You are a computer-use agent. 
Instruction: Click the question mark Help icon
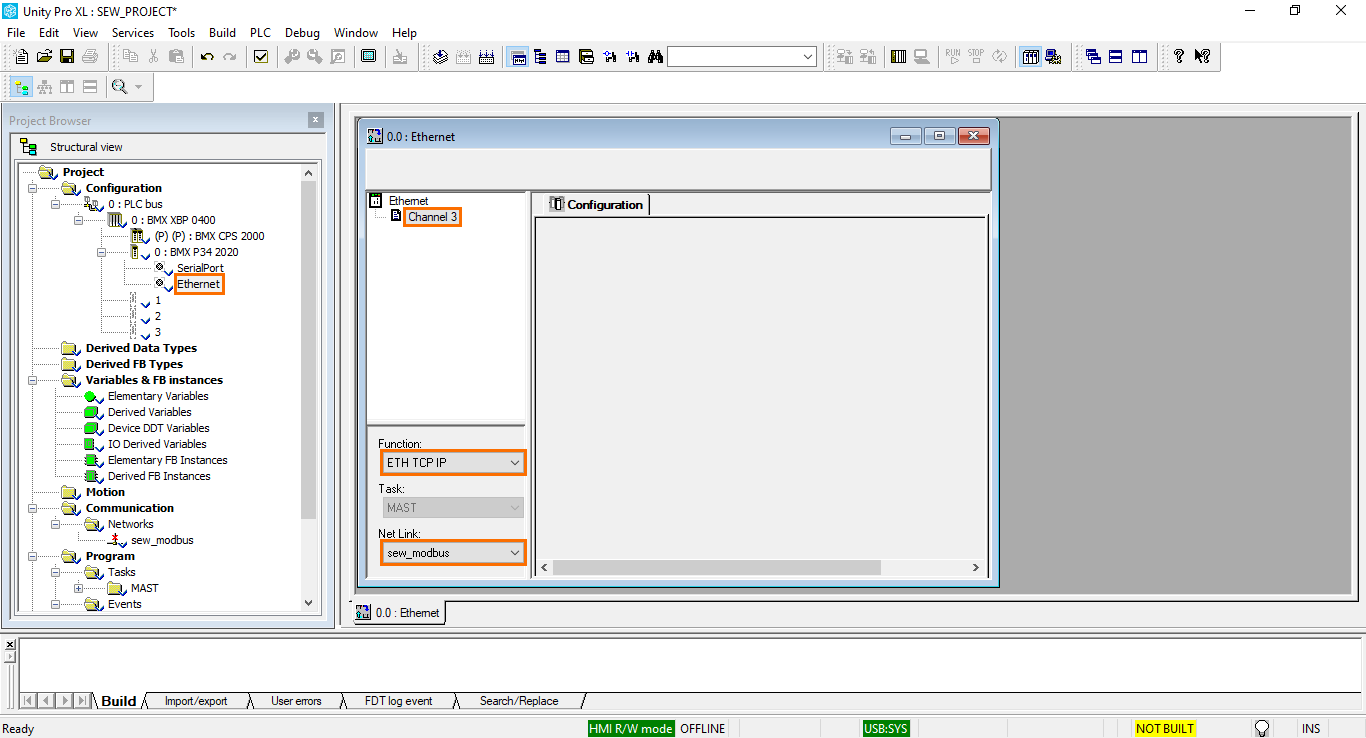coord(1179,57)
